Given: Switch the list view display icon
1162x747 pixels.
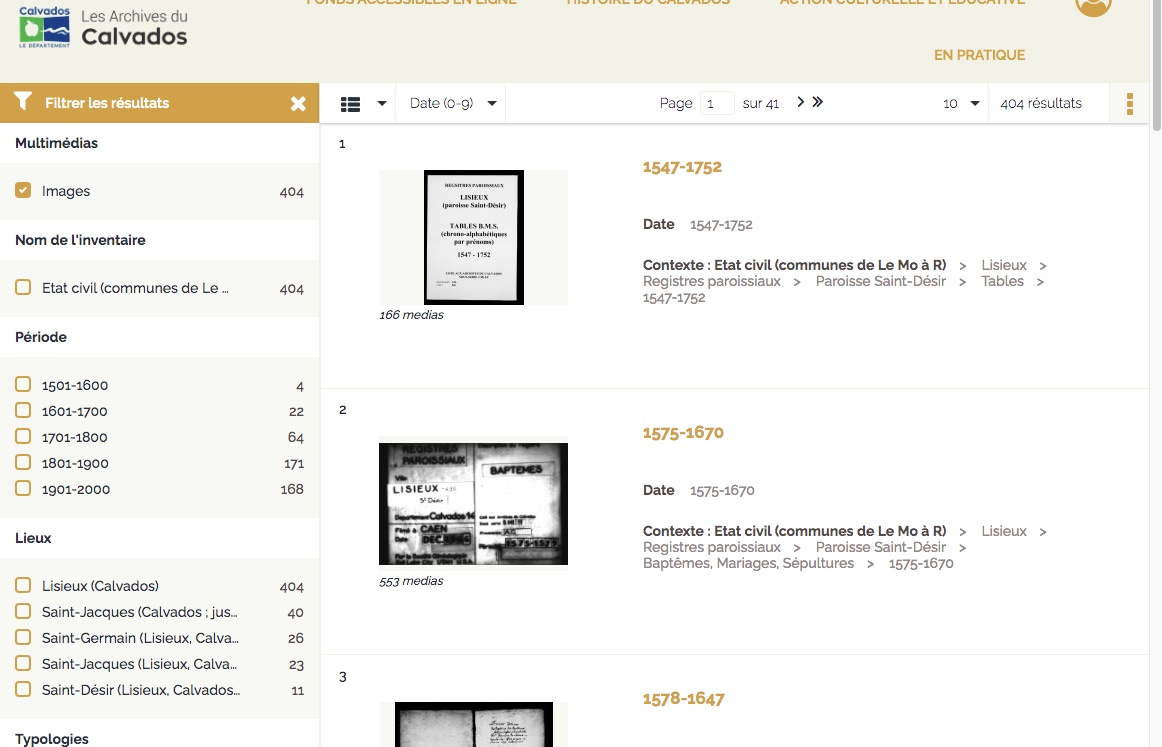Looking at the screenshot, I should pos(350,104).
